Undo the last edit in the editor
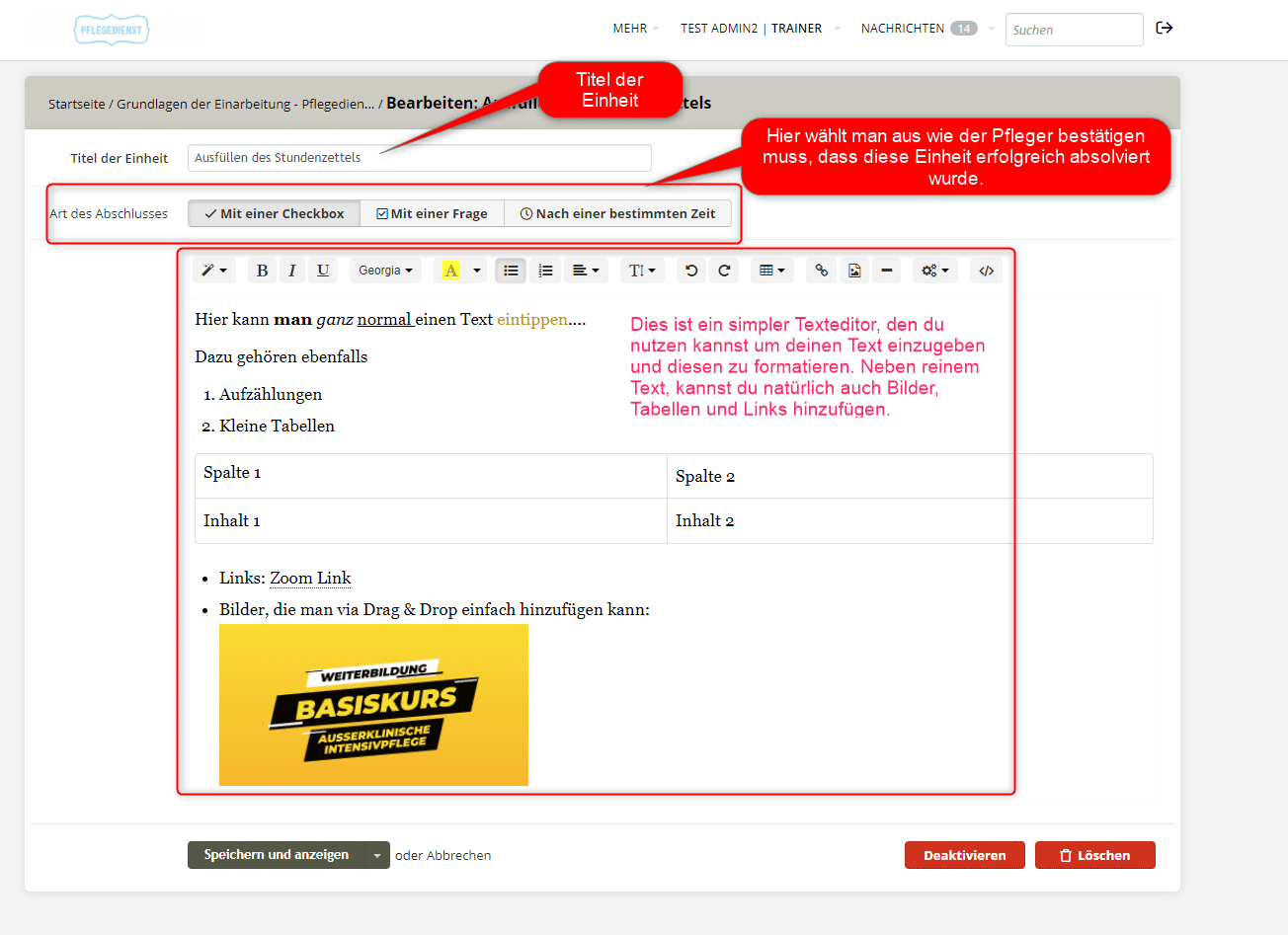 [691, 271]
